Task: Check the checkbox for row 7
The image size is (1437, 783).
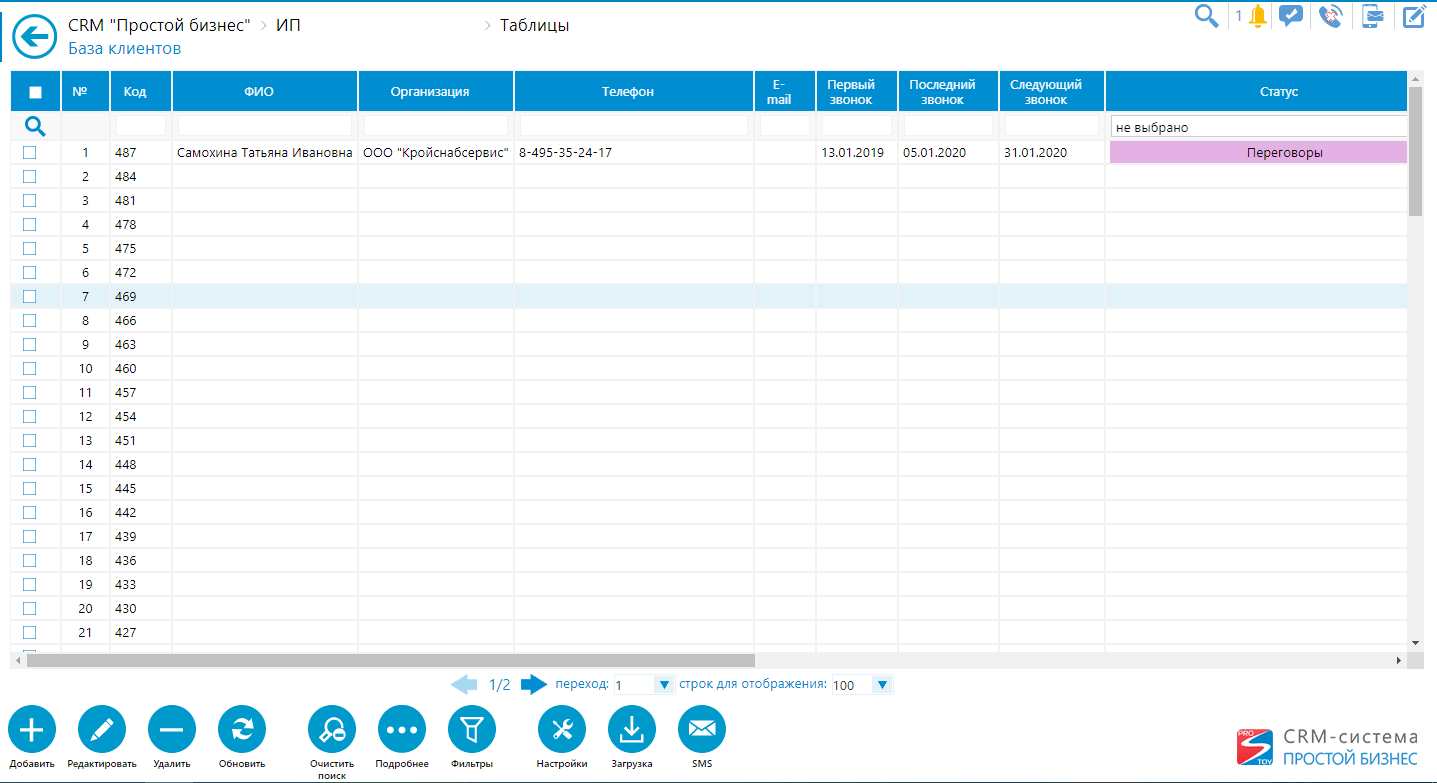Action: [x=29, y=296]
